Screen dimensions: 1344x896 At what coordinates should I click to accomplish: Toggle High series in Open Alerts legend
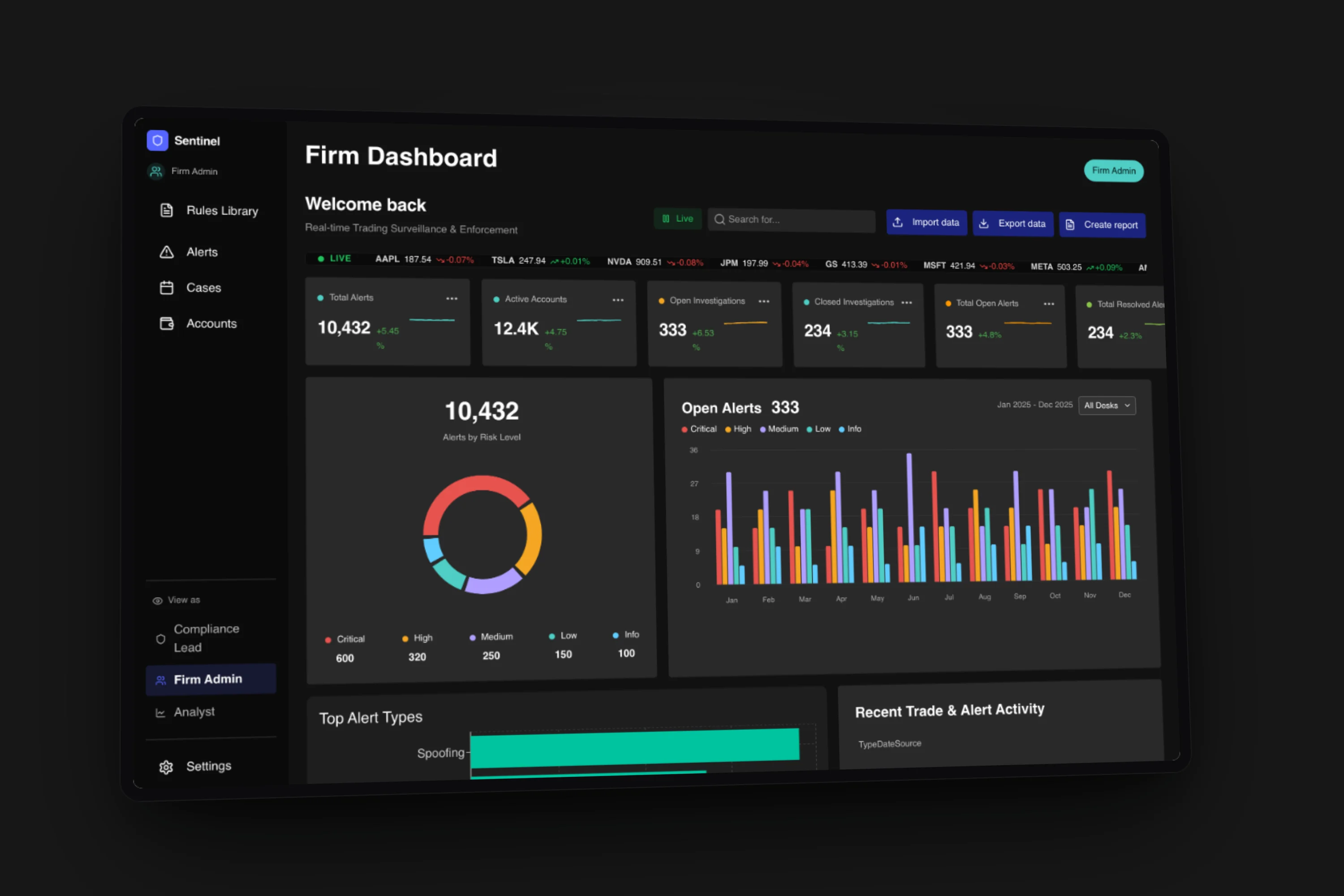[738, 429]
